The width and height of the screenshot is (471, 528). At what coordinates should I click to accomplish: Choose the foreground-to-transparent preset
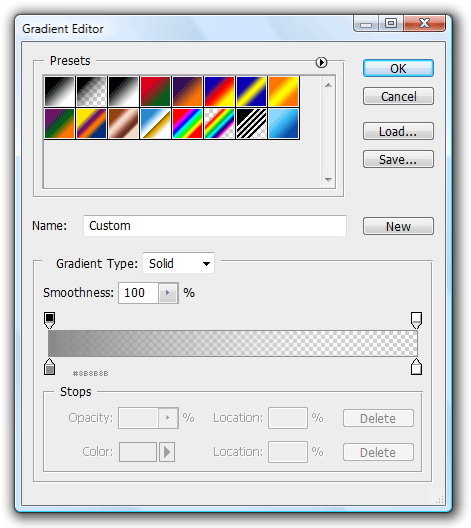[x=92, y=92]
